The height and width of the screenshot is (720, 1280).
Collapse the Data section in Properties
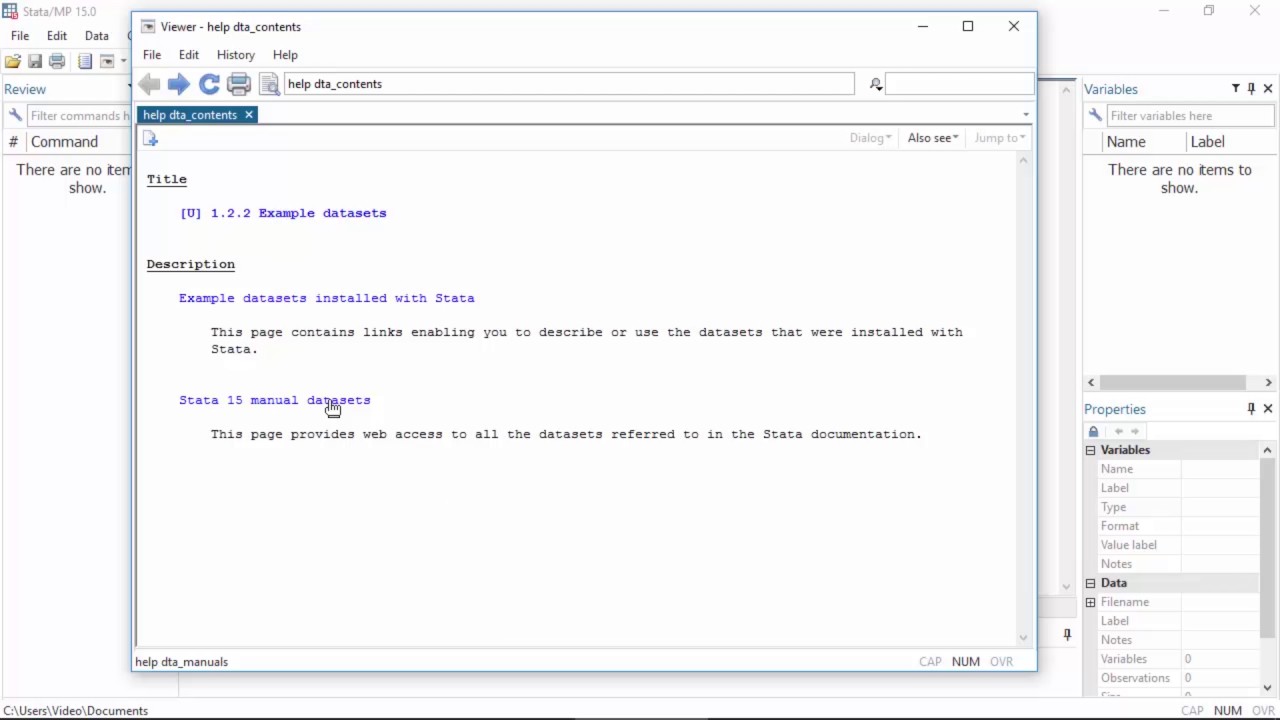(x=1091, y=583)
